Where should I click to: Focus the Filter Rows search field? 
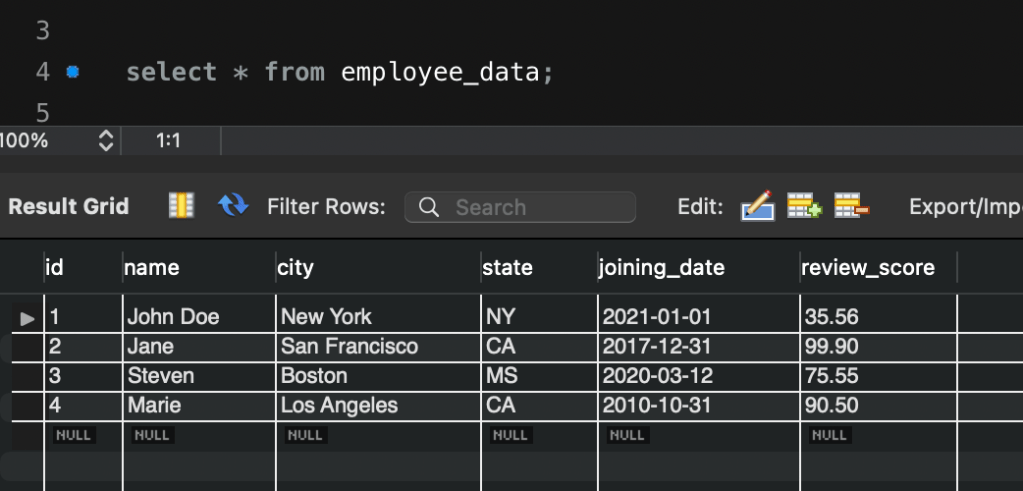click(x=530, y=207)
